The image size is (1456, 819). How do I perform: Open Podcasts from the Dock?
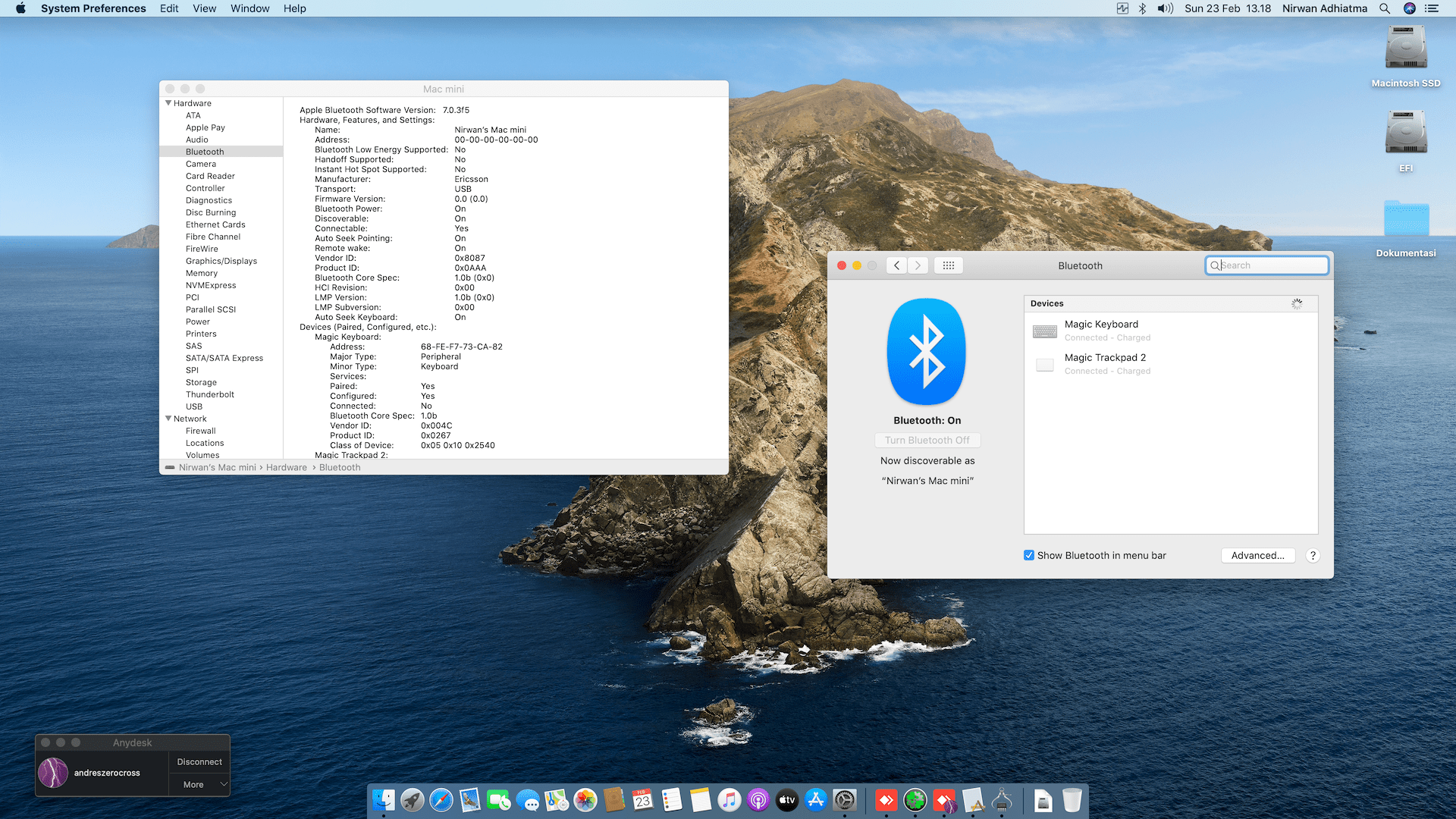758,800
